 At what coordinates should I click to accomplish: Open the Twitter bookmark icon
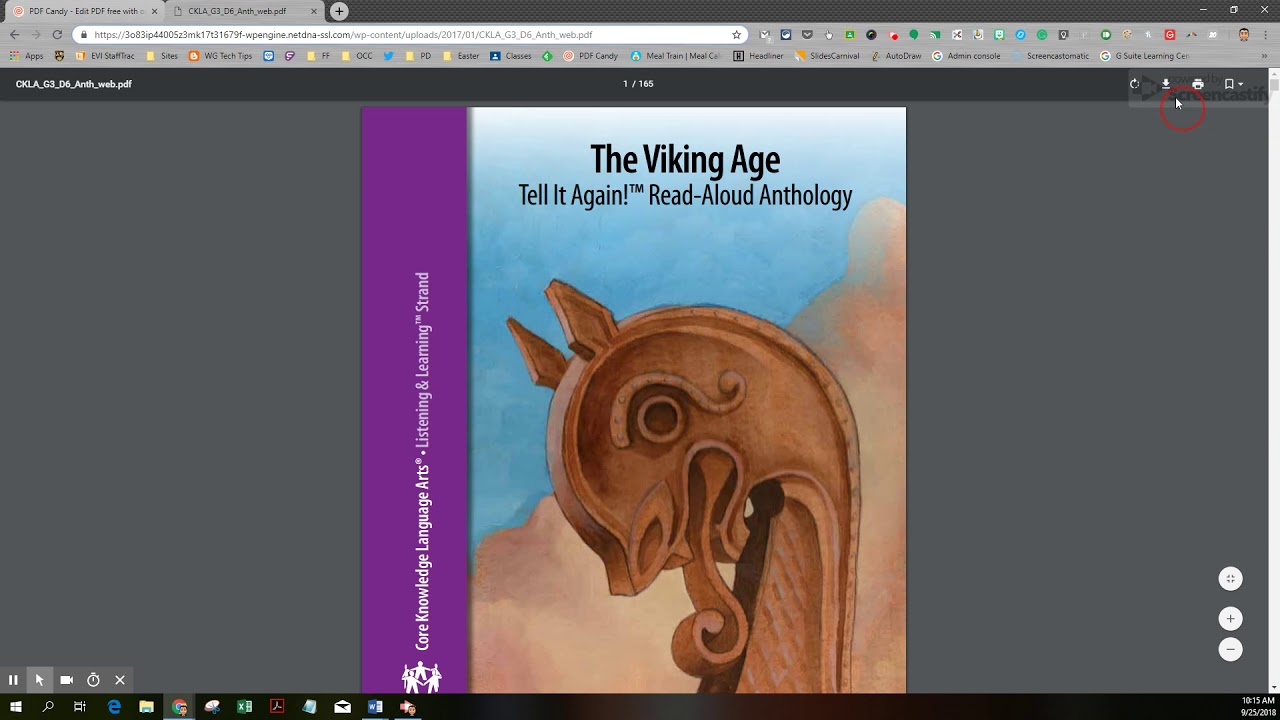pos(388,56)
